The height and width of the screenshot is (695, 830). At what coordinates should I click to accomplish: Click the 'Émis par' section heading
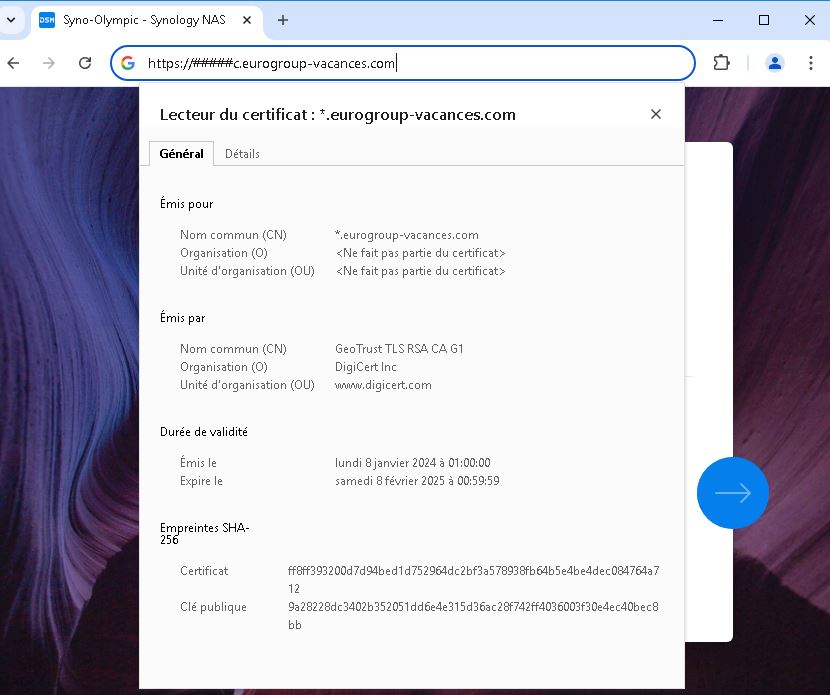pyautogui.click(x=182, y=318)
